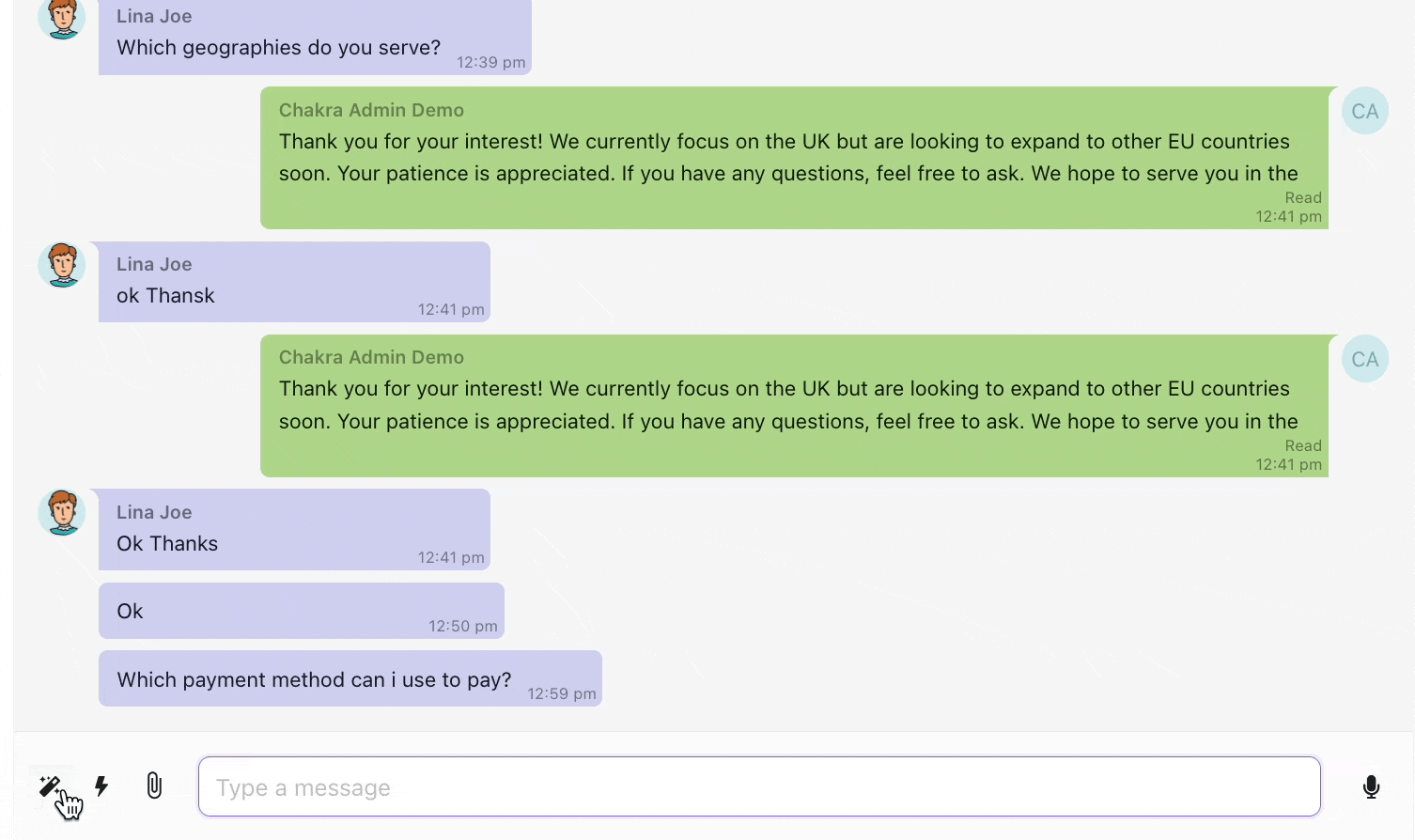The height and width of the screenshot is (840, 1415).
Task: Click Lina Joe's avatar next to 'ok Thansk'
Action: point(60,264)
